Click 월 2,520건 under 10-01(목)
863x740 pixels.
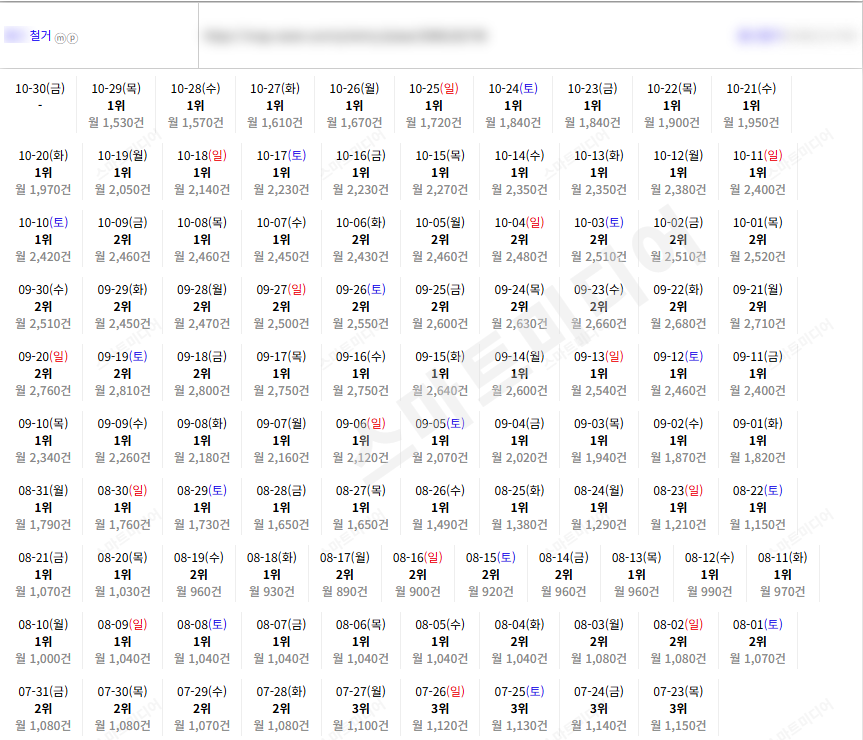[758, 257]
